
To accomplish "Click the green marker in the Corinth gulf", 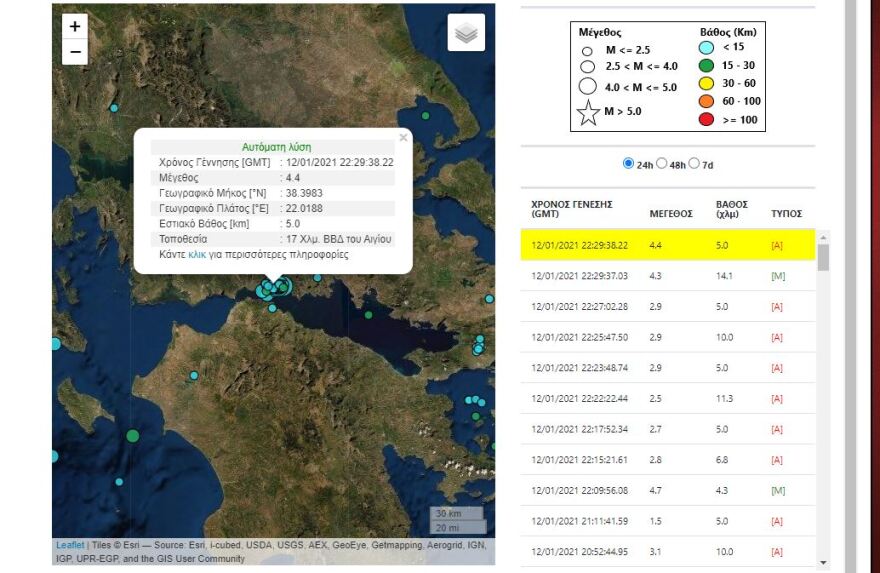I will (x=368, y=315).
